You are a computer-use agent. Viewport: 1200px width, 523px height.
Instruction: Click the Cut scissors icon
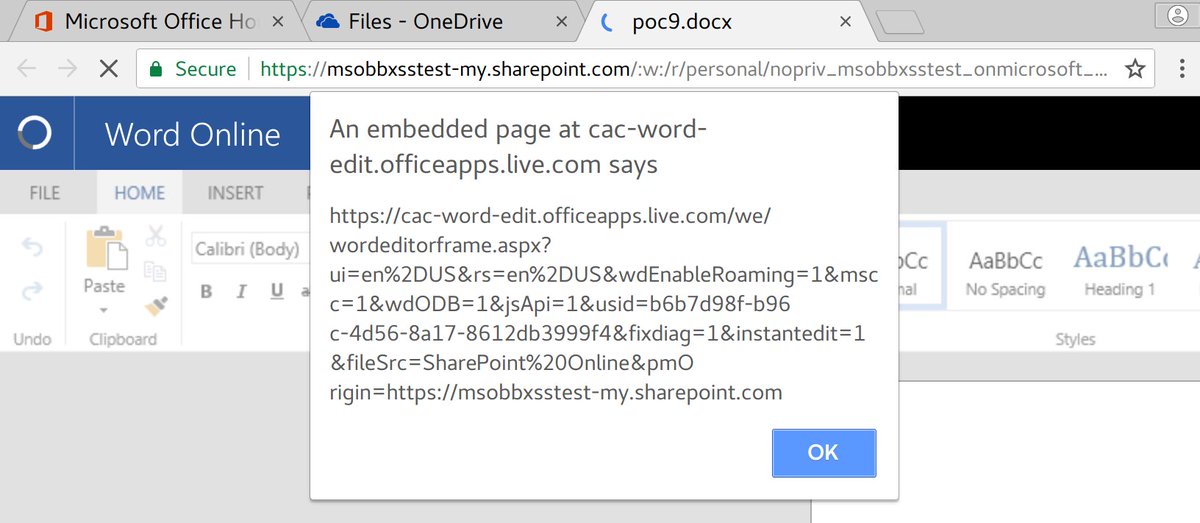pos(155,236)
